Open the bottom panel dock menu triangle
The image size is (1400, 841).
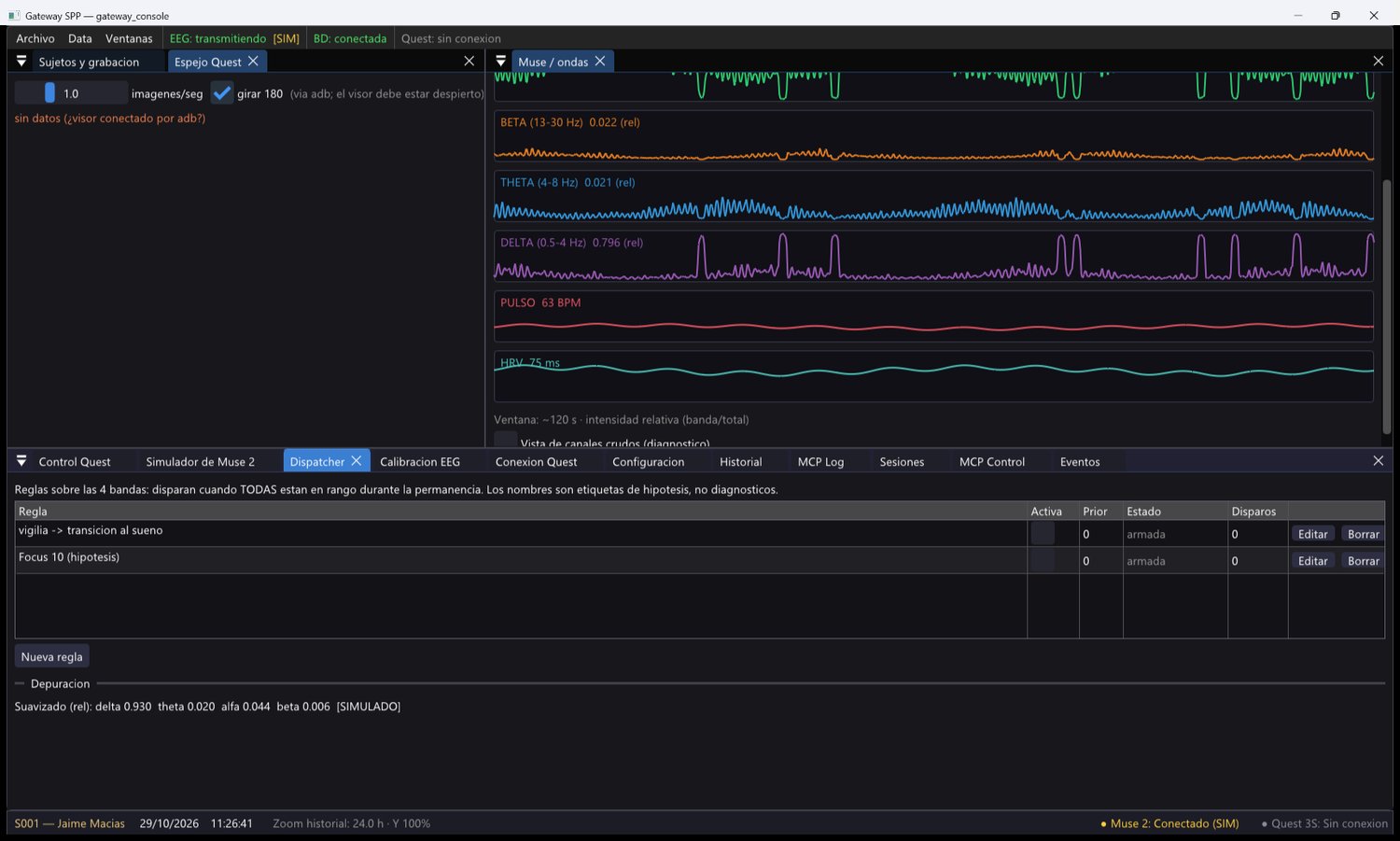point(21,461)
